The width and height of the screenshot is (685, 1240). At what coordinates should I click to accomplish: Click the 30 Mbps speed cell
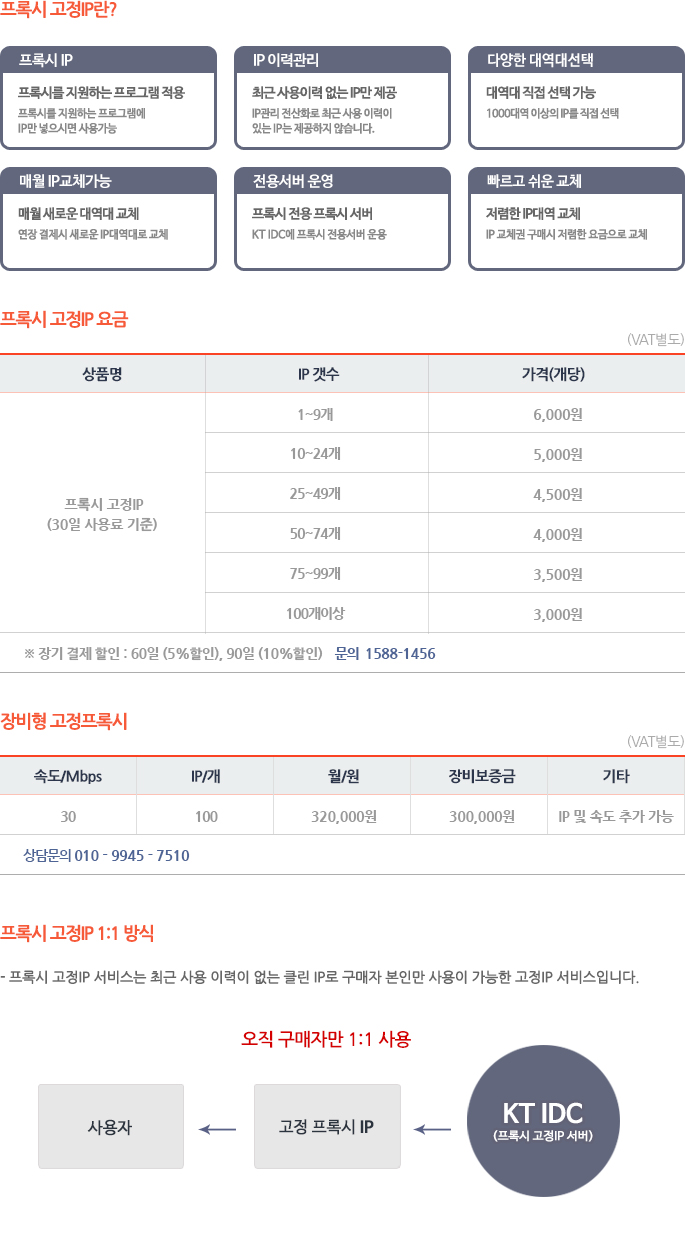click(68, 816)
